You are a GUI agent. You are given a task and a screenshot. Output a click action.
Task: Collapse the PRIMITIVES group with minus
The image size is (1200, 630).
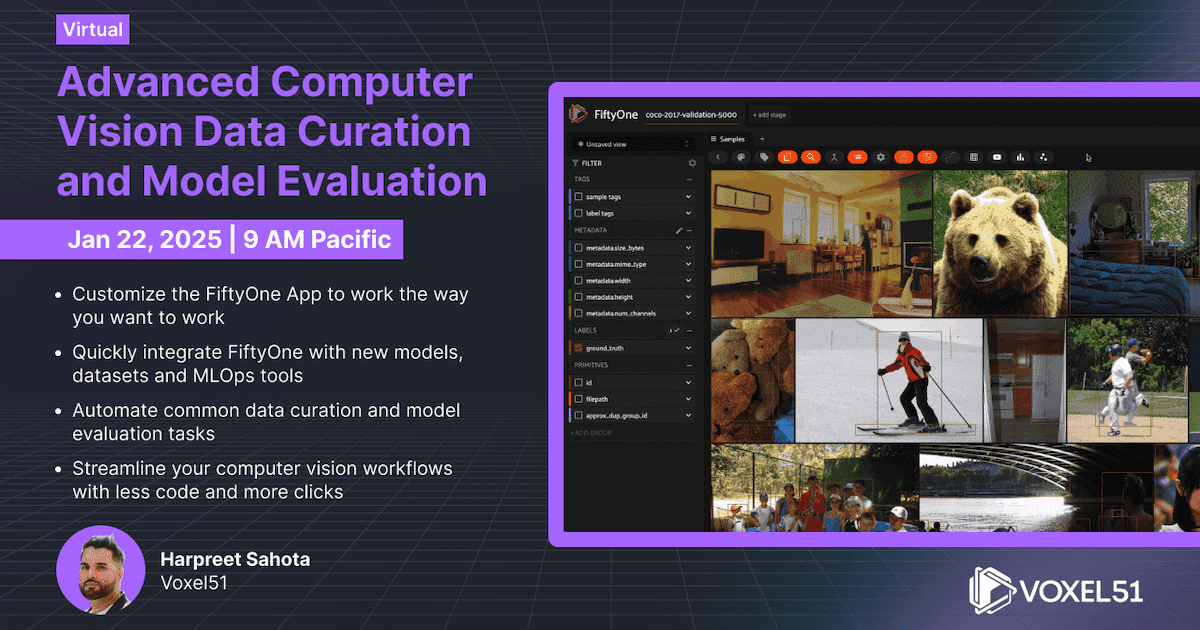(689, 365)
